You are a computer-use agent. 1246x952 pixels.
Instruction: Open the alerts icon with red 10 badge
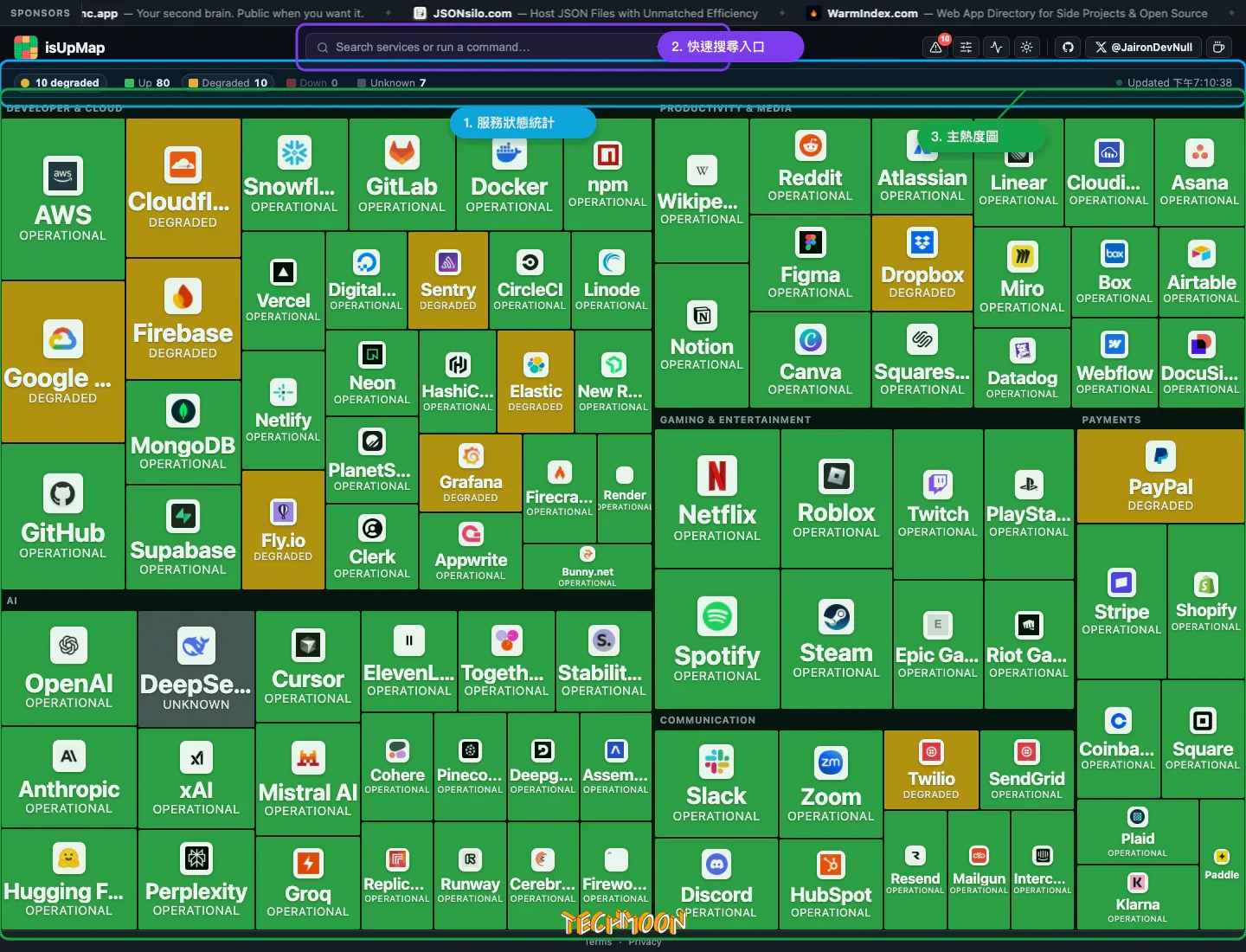pyautogui.click(x=936, y=47)
